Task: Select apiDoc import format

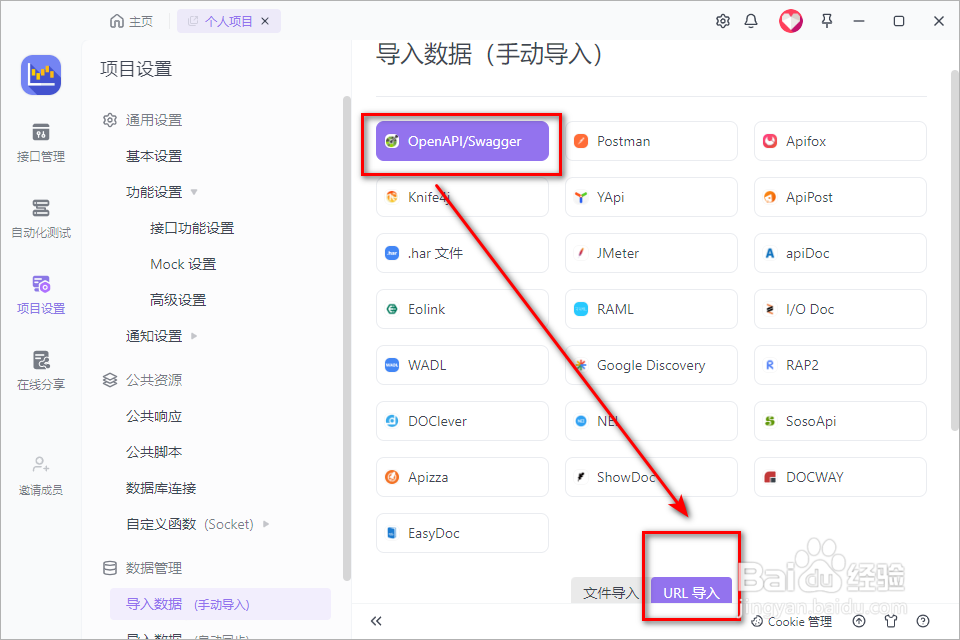Action: tap(840, 253)
